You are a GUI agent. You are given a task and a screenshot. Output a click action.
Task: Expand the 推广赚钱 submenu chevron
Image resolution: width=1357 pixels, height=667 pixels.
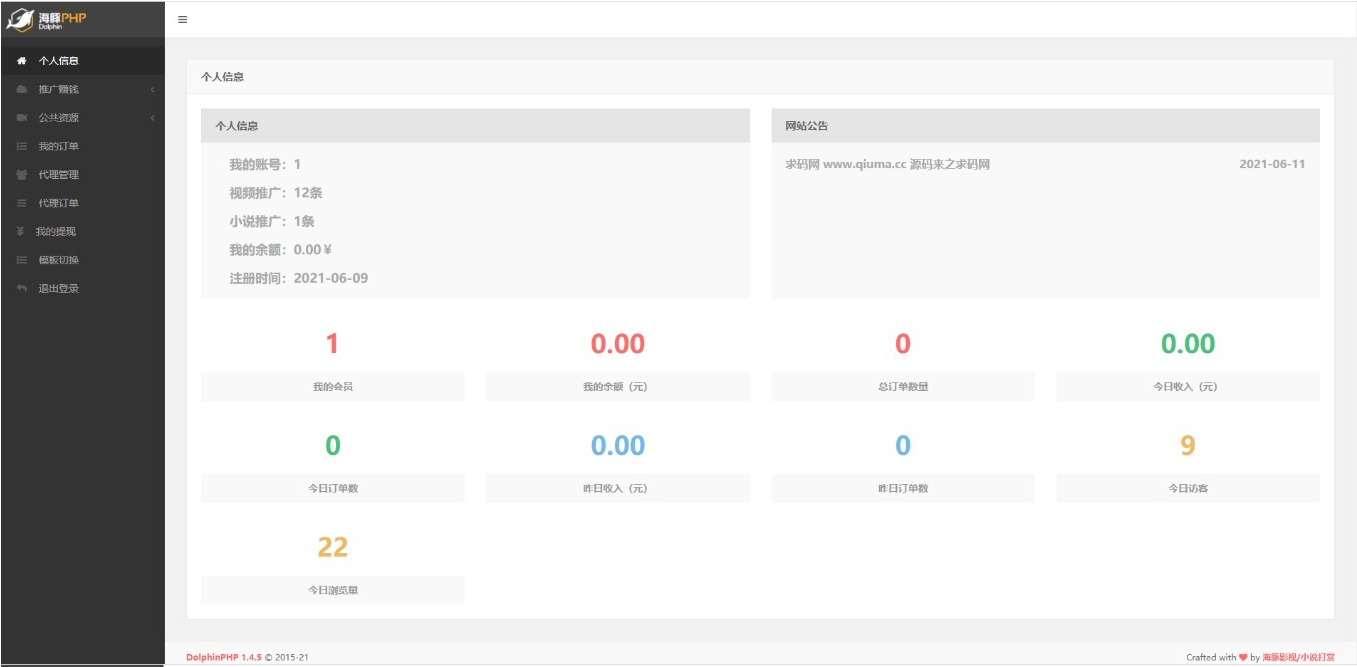pyautogui.click(x=152, y=90)
